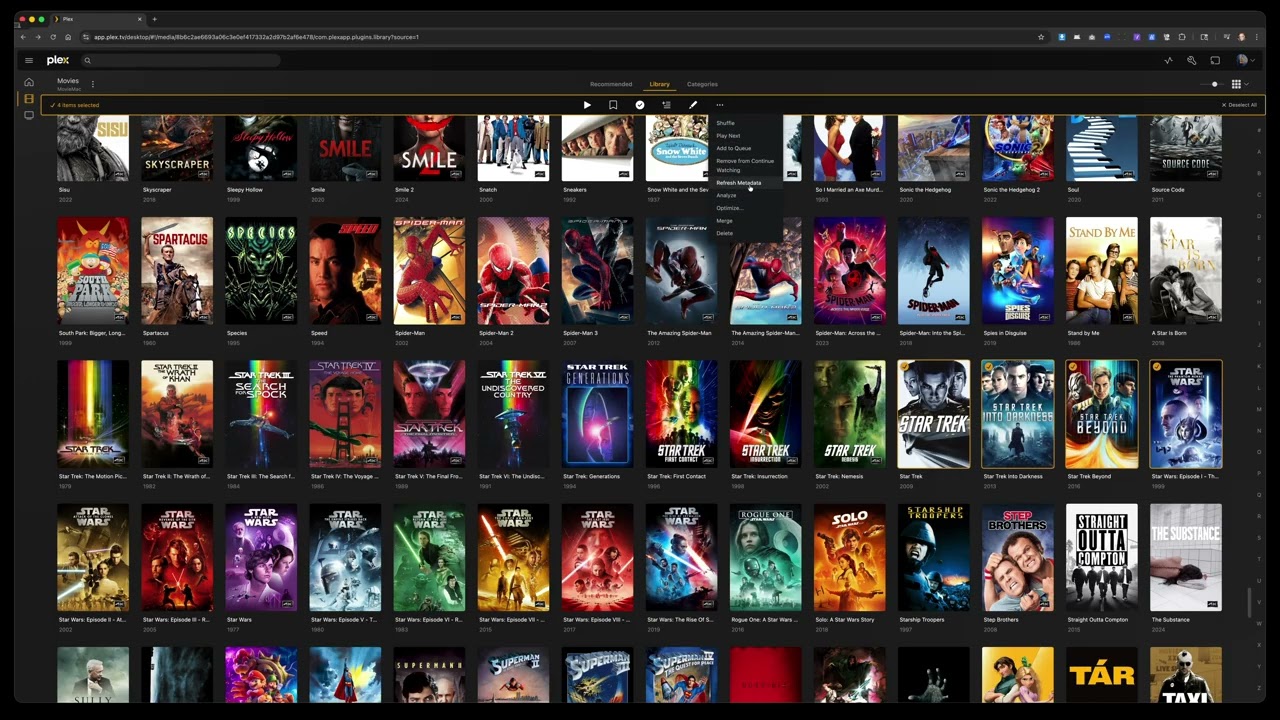This screenshot has height=720, width=1280.
Task: Click the 'Spider-Man 2' title text
Action: click(496, 333)
